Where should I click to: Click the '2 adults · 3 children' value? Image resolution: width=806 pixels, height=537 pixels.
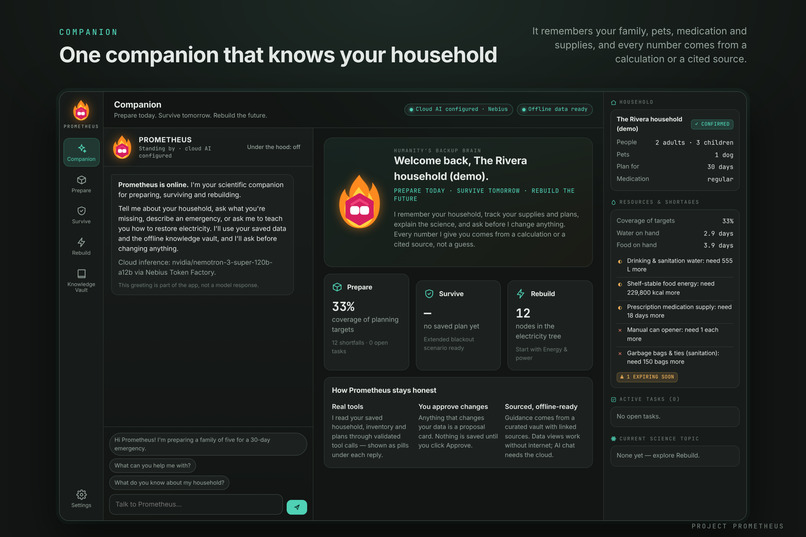694,142
